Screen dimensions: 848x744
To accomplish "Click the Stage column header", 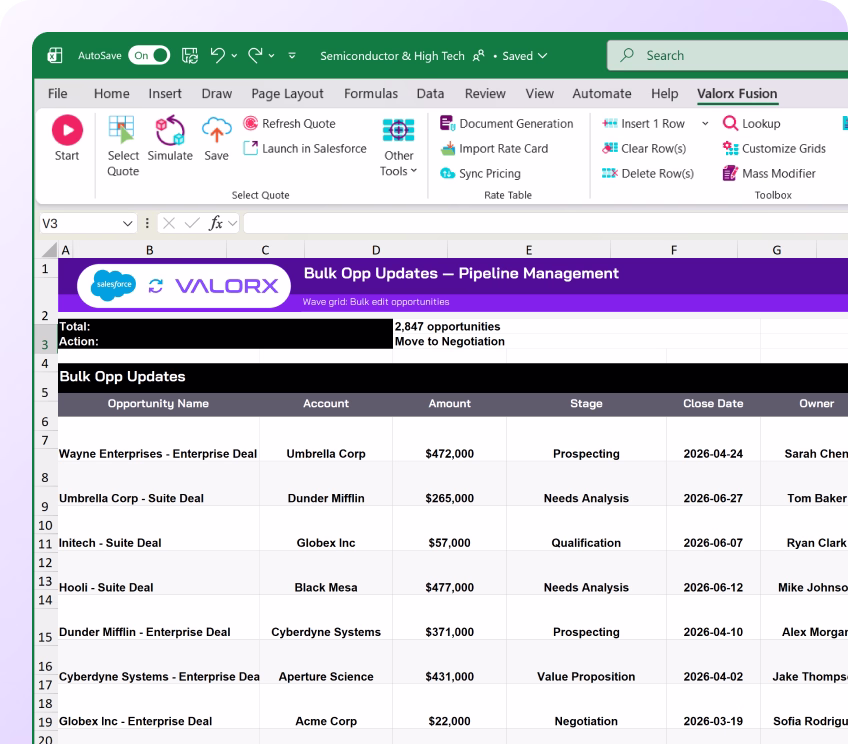I will [586, 403].
